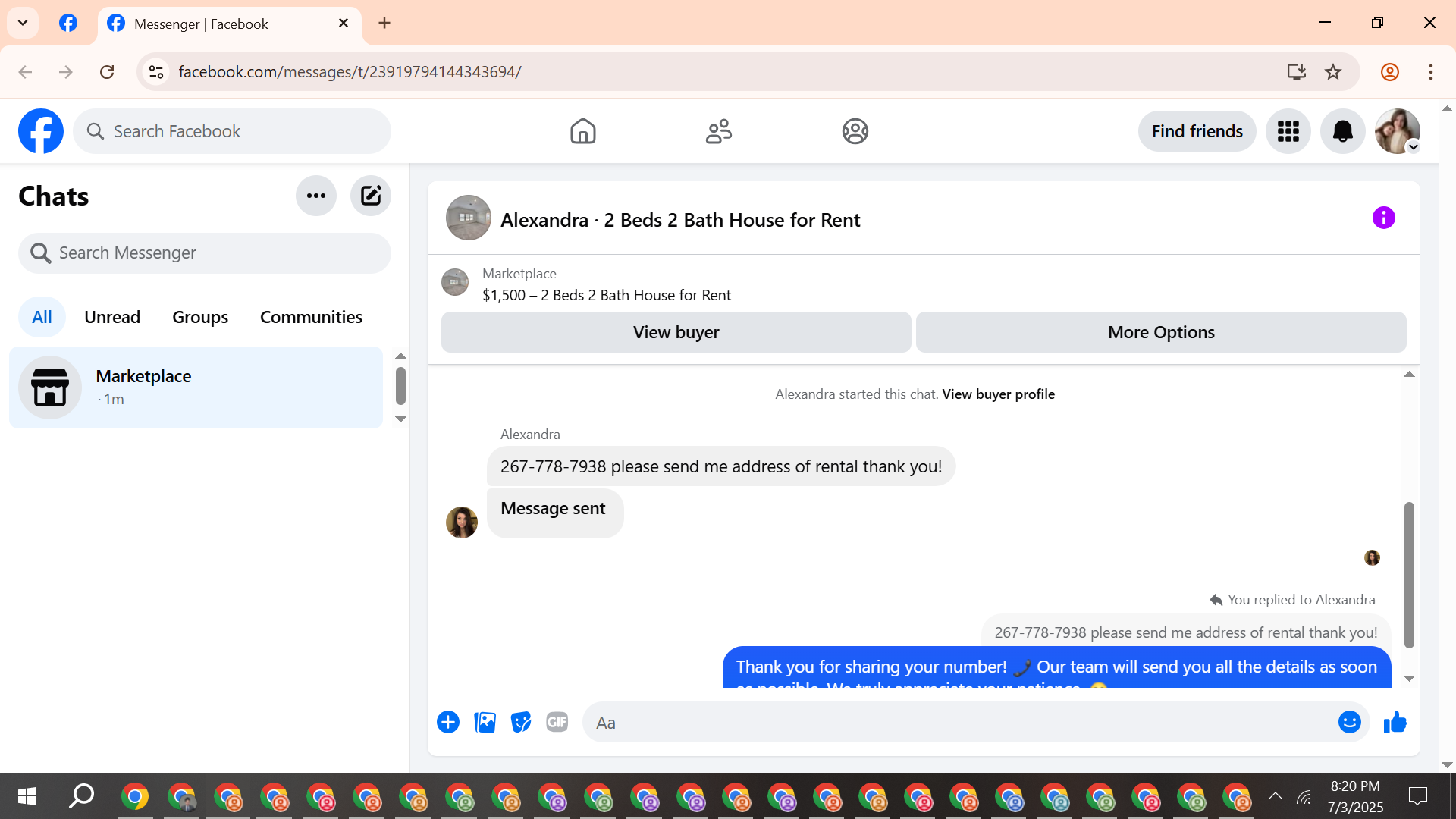Open the new message compose icon

point(370,196)
